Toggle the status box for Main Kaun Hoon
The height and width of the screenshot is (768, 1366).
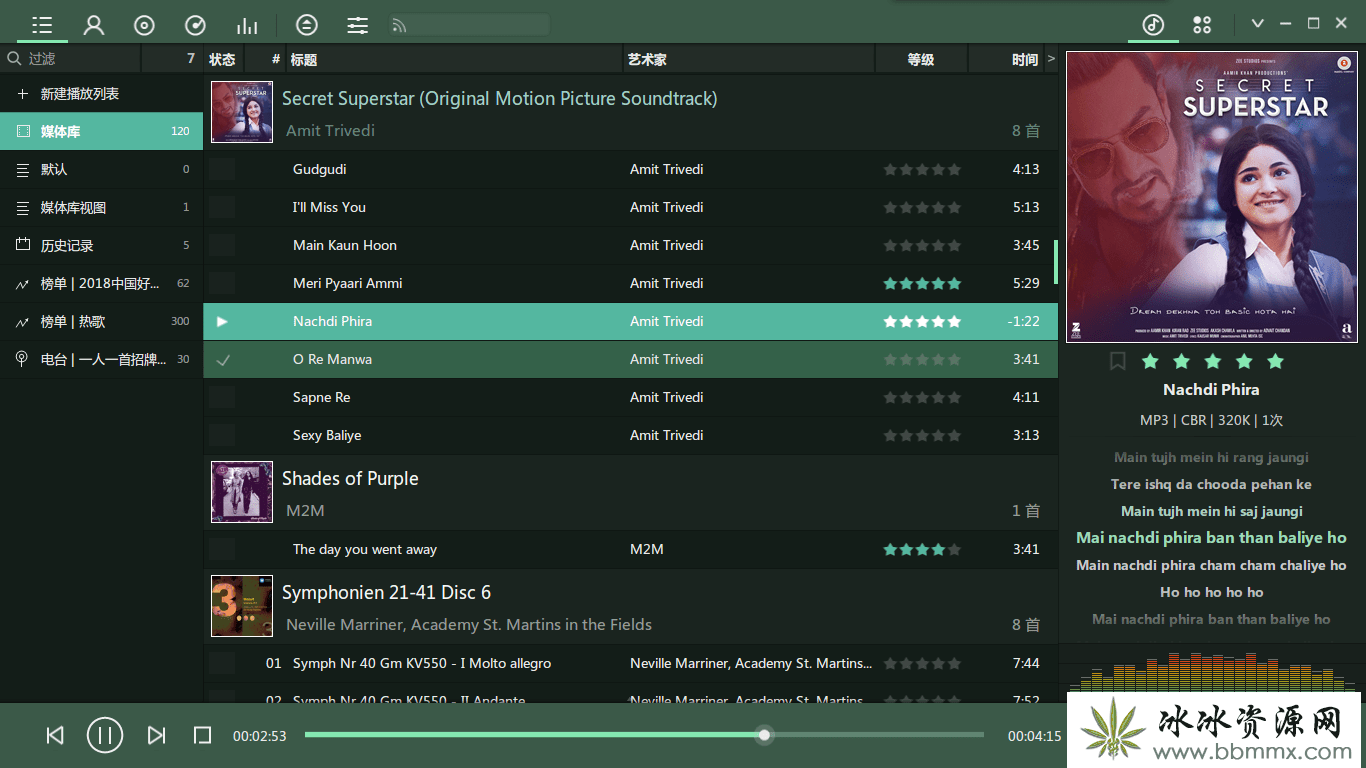click(x=223, y=246)
